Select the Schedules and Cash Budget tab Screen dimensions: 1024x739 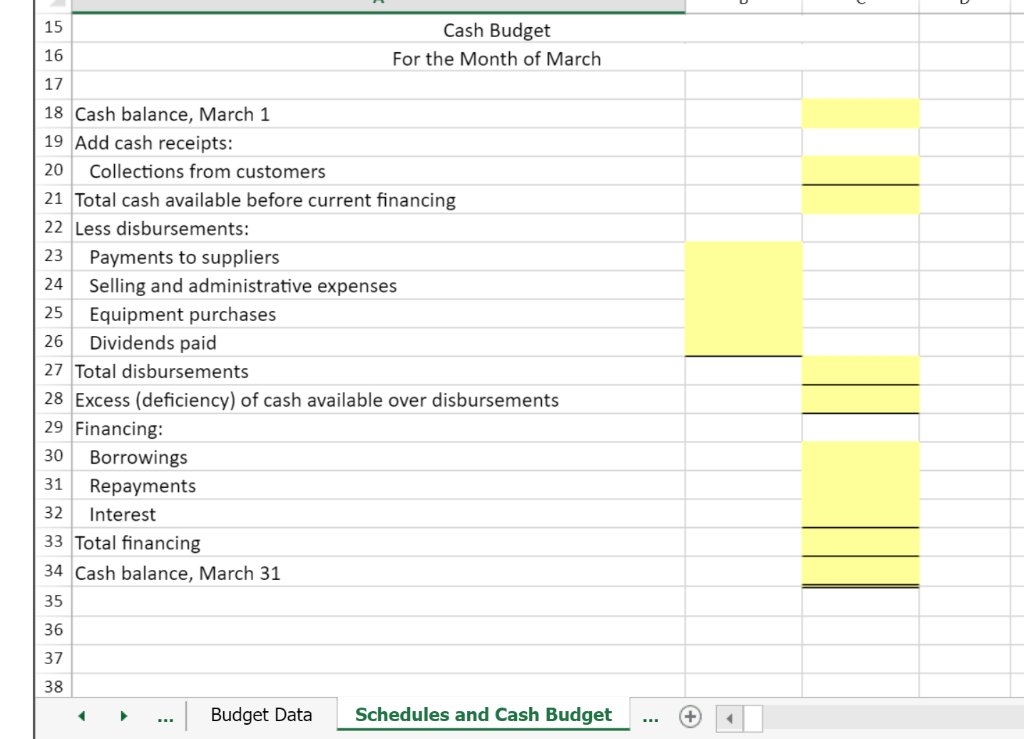point(483,714)
